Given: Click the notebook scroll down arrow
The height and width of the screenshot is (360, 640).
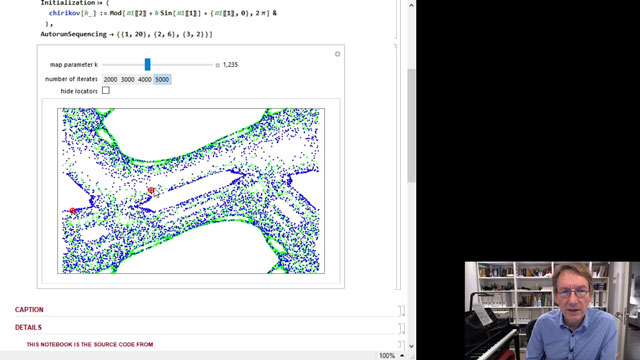Looking at the screenshot, I should pos(411,346).
